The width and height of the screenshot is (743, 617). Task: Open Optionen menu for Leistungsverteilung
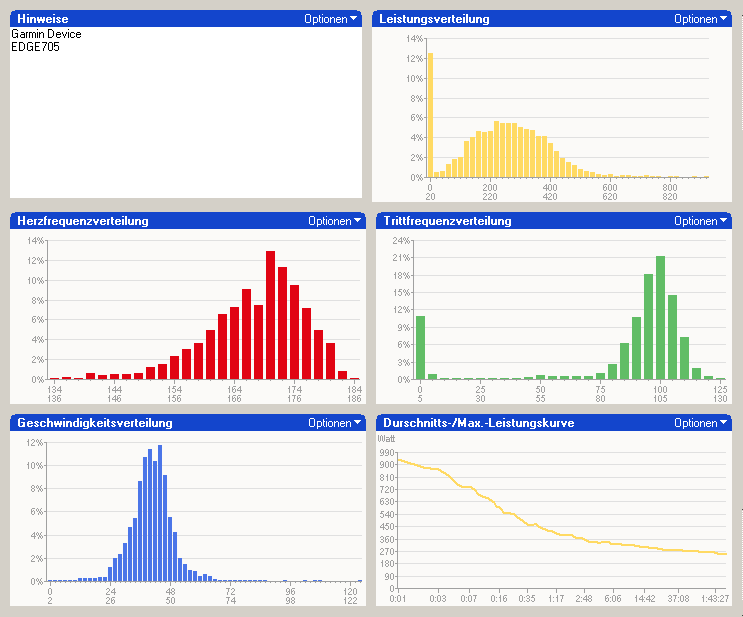[x=700, y=19]
